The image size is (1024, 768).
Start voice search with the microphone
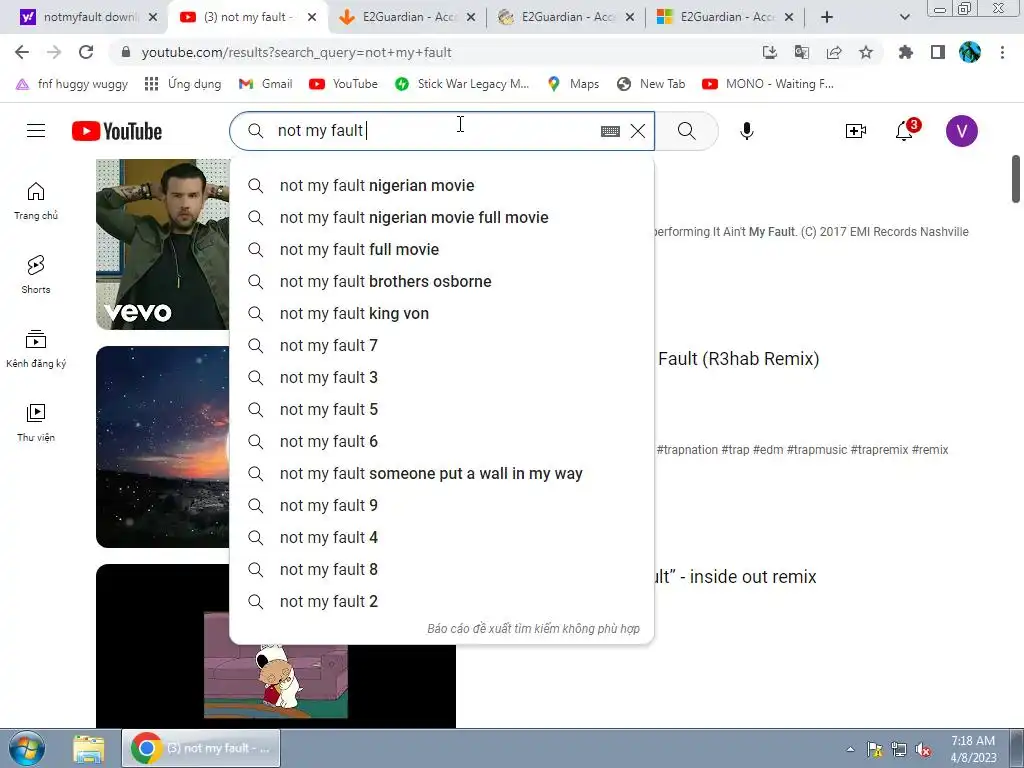(746, 131)
